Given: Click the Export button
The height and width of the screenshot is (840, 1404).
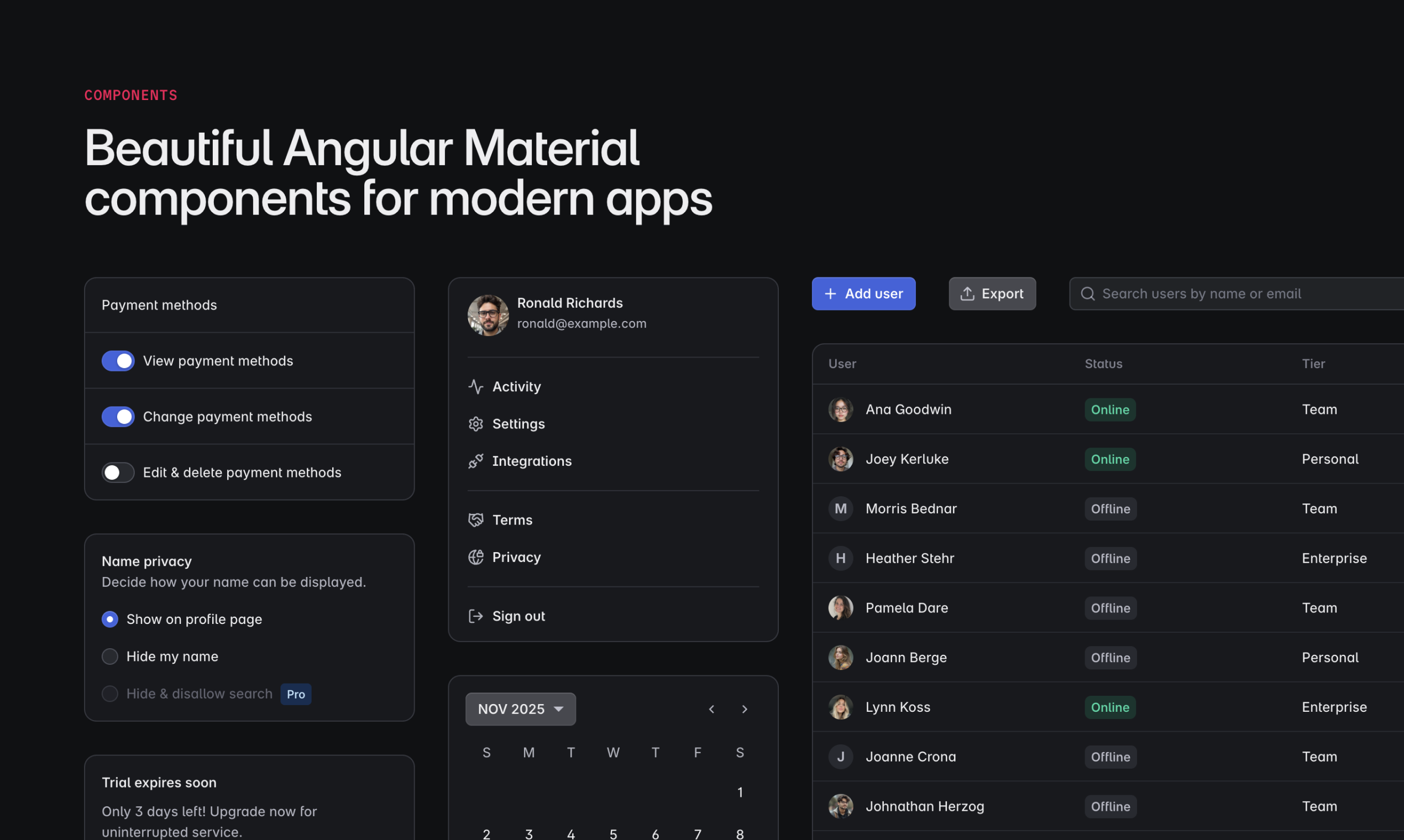Looking at the screenshot, I should 992,294.
